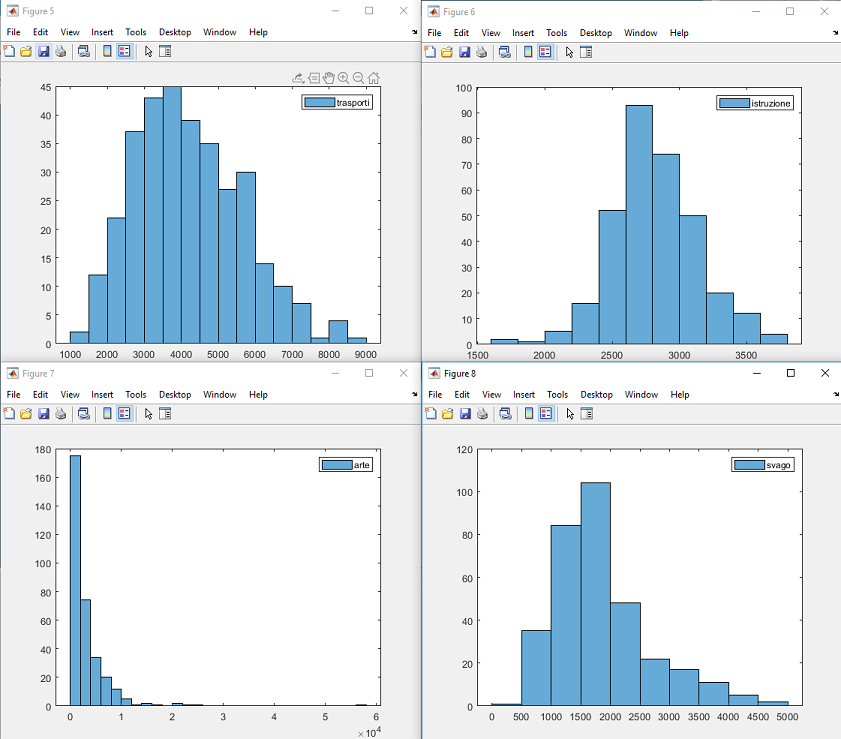Click export axes icon above trasporti plot
The width and height of the screenshot is (841, 739).
point(298,78)
